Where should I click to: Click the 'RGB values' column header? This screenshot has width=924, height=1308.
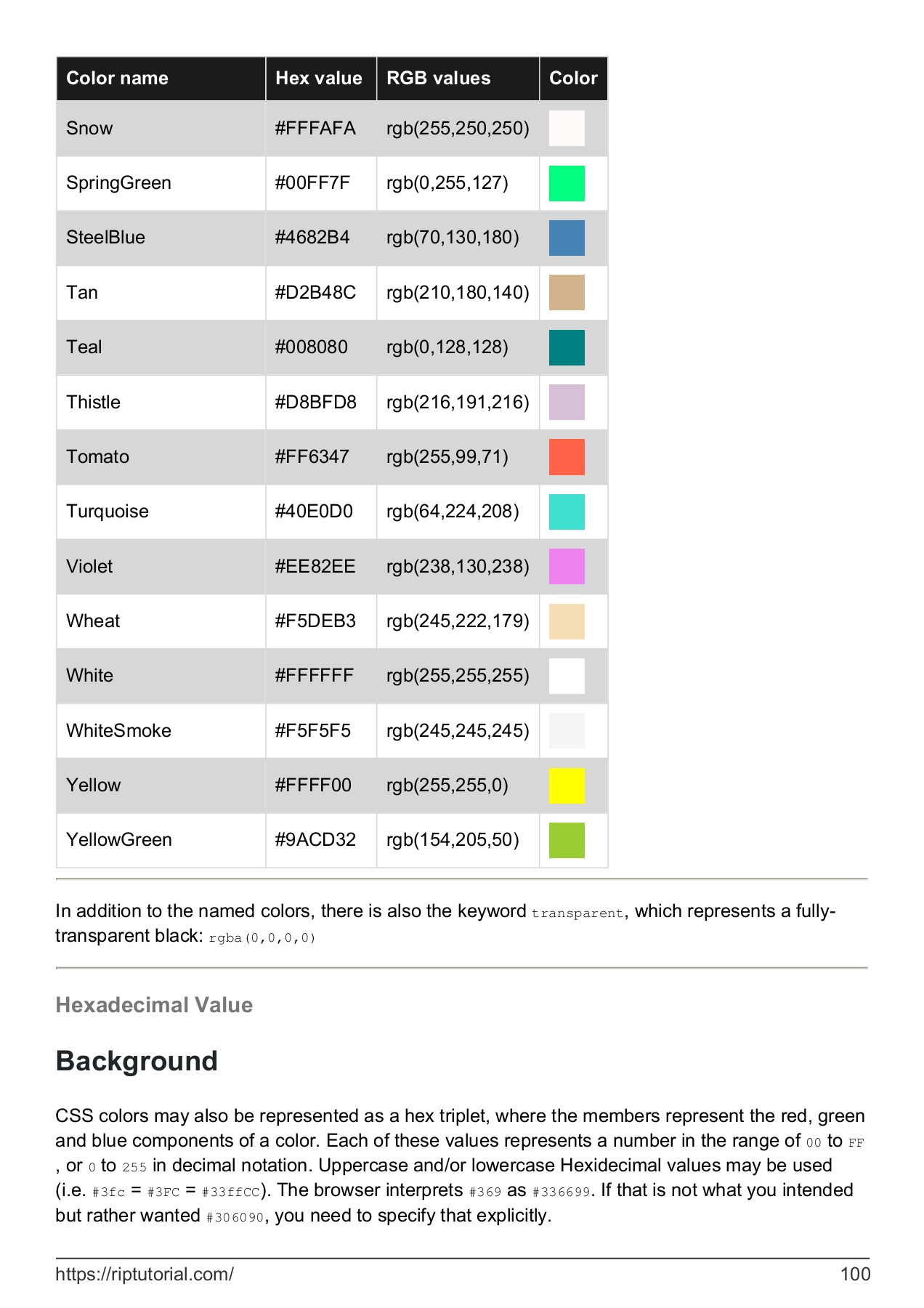pyautogui.click(x=438, y=78)
